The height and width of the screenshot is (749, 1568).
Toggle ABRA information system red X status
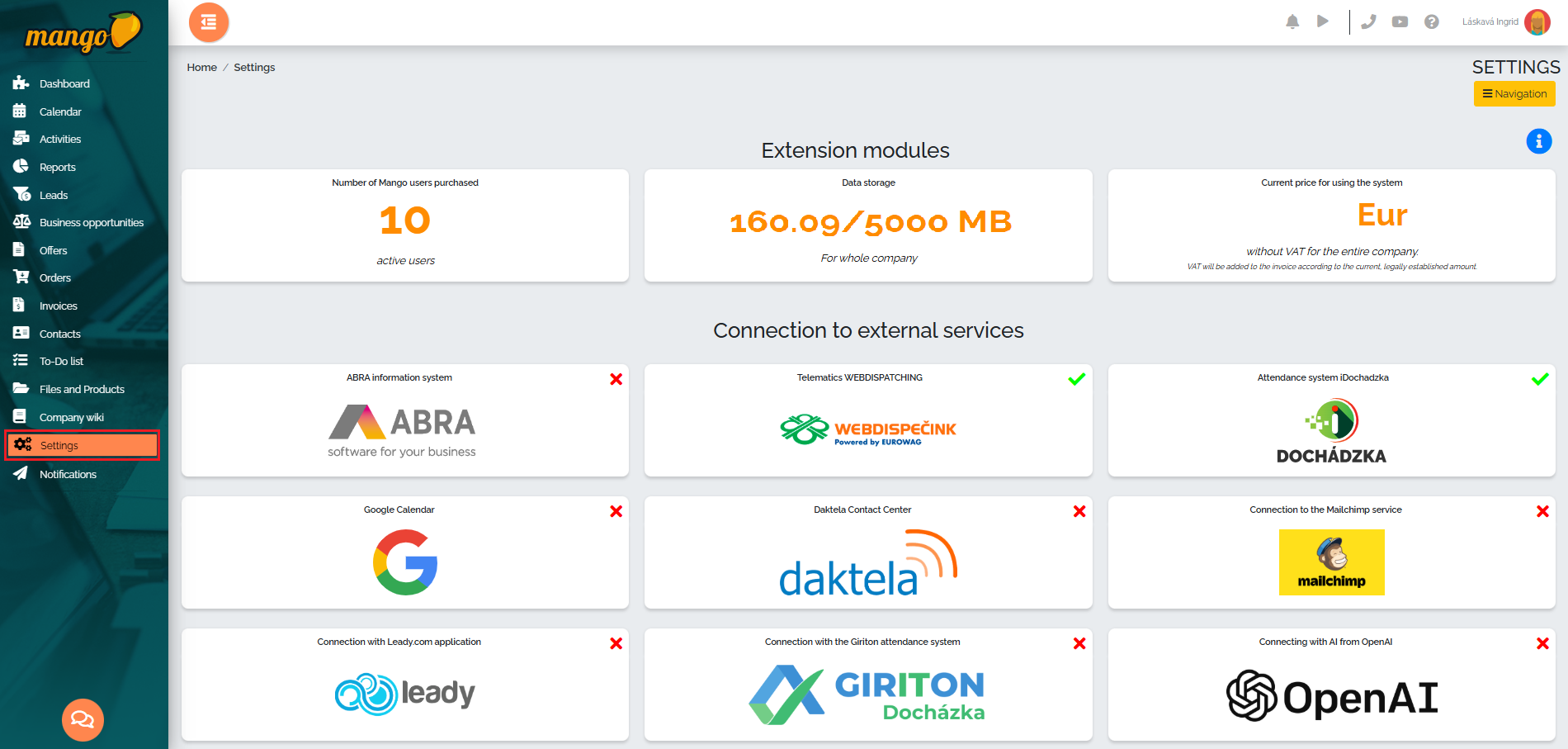point(616,379)
